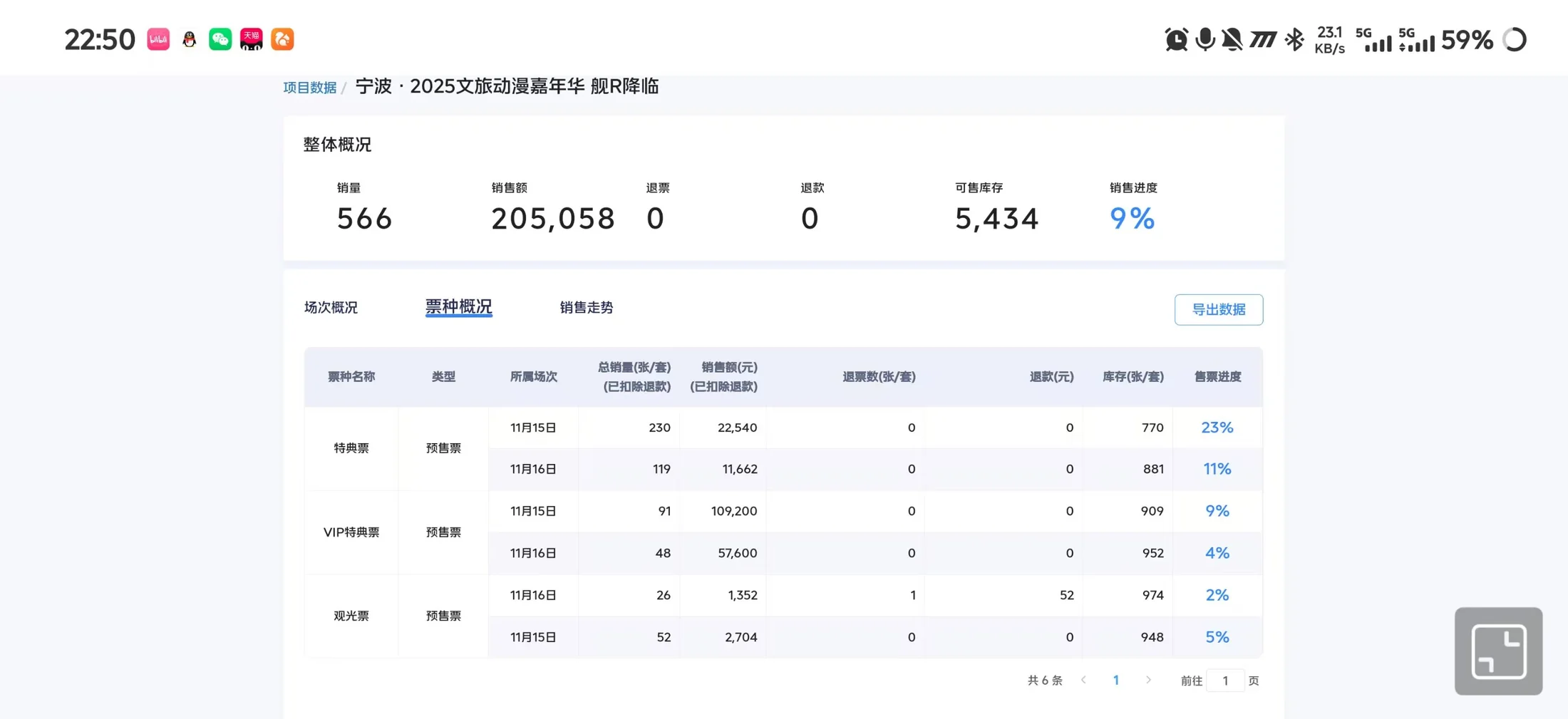
Task: Click the overall 9% sales progress
Action: (x=1132, y=219)
